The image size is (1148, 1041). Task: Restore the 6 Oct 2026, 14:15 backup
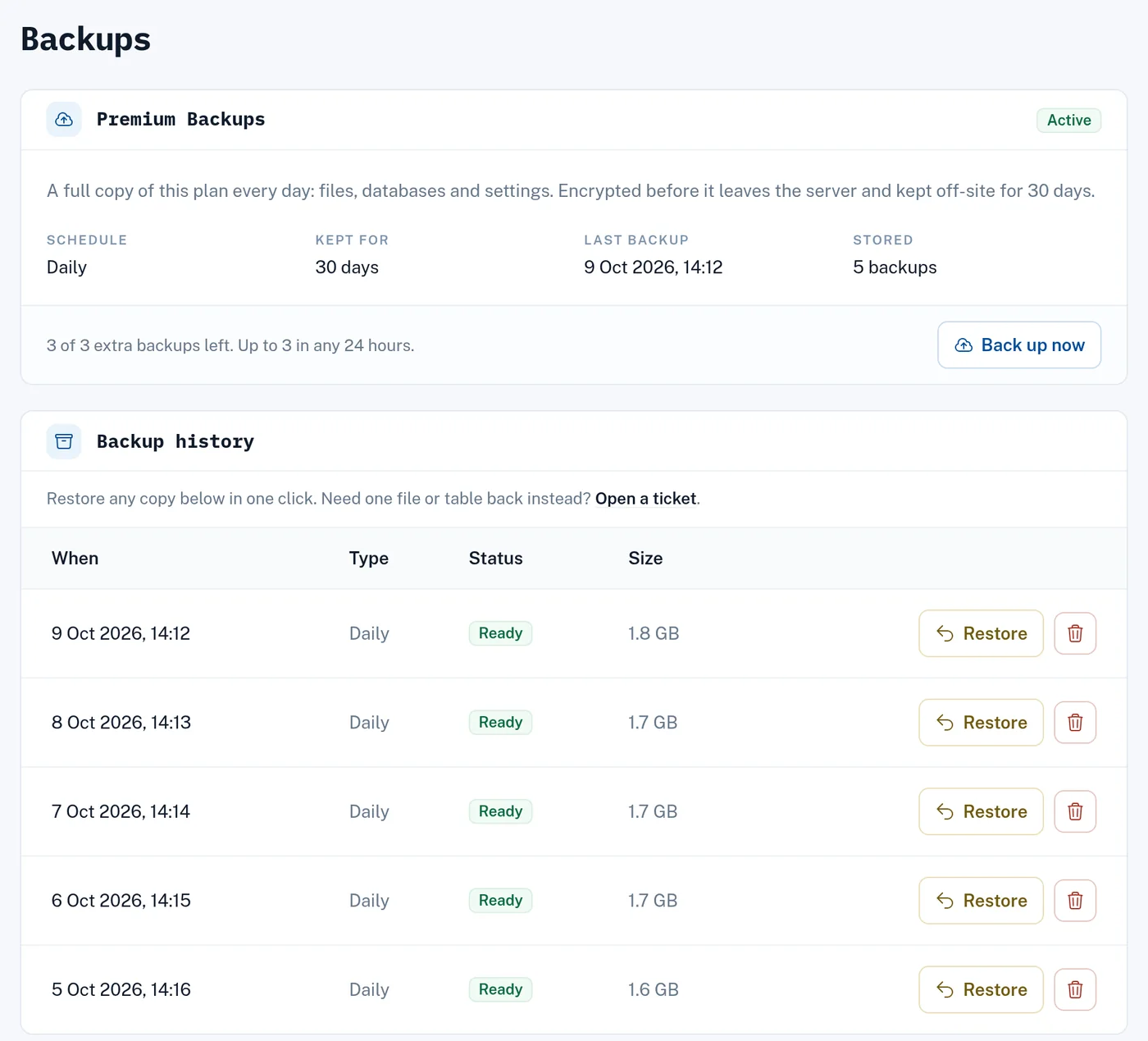click(981, 901)
